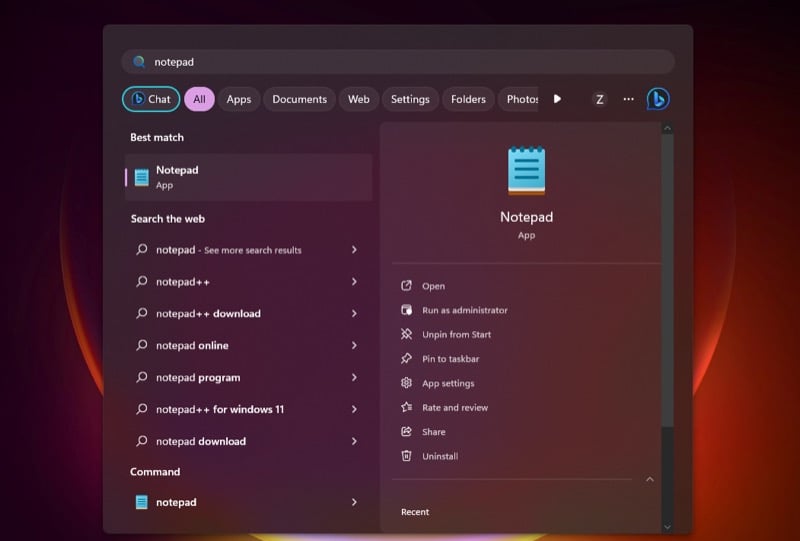
Task: Choose Uninstall for Notepad
Action: point(440,456)
